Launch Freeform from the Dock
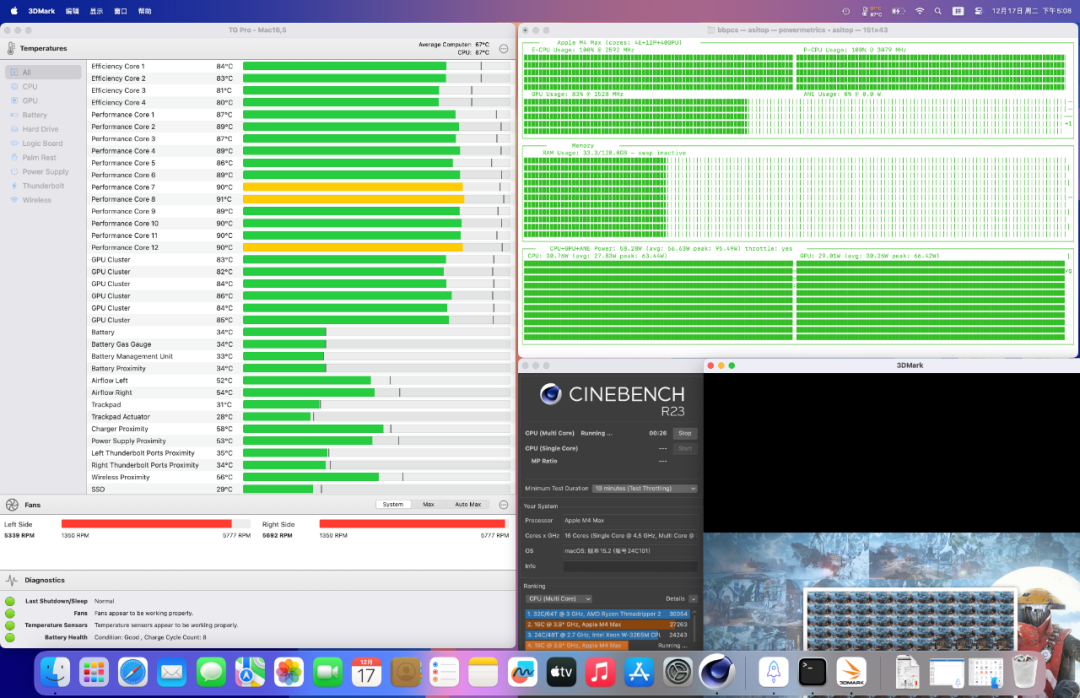 point(522,672)
